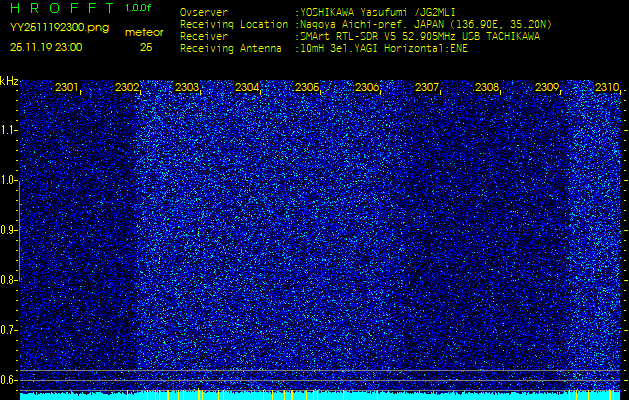The image size is (629, 400).
Task: Click the 2310 time marker
Action: (x=607, y=87)
